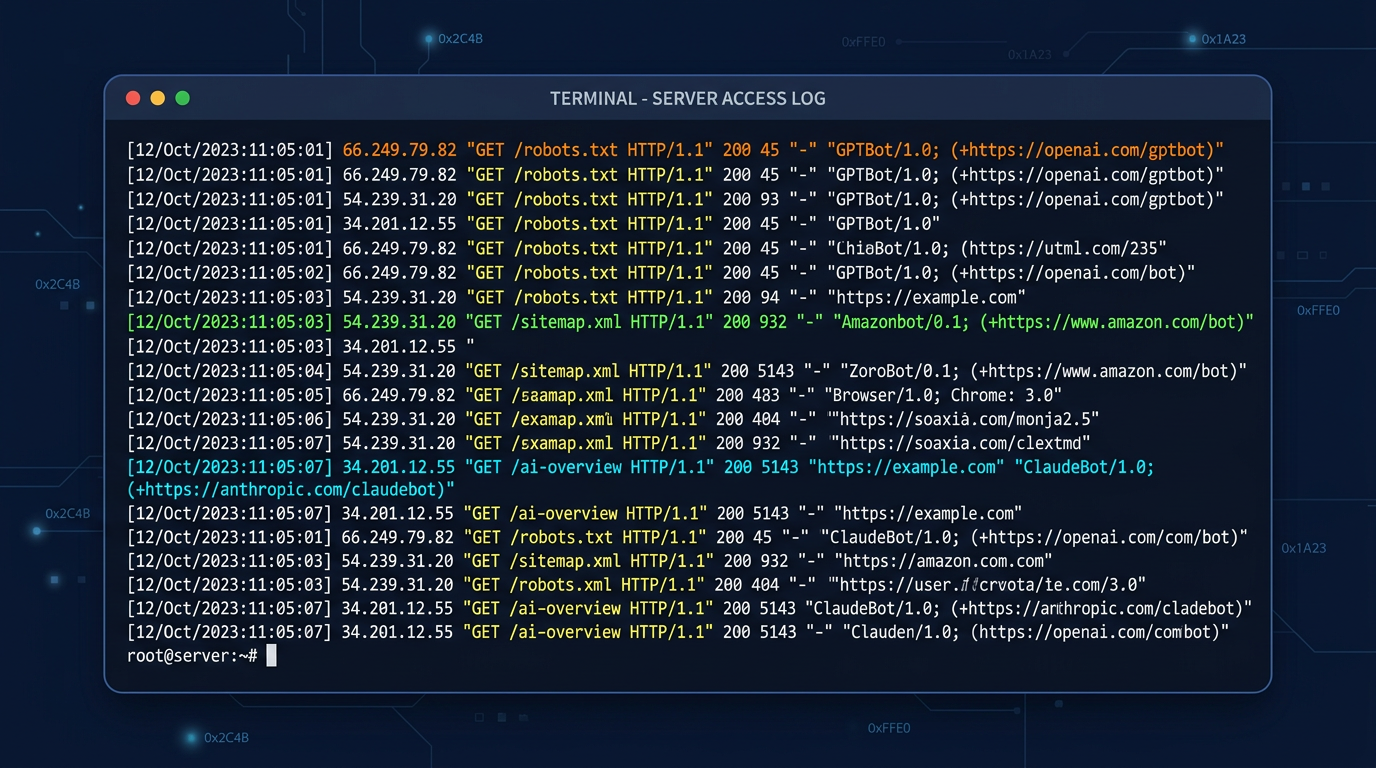Click the yellow minimize button
This screenshot has height=768, width=1376.
point(157,98)
